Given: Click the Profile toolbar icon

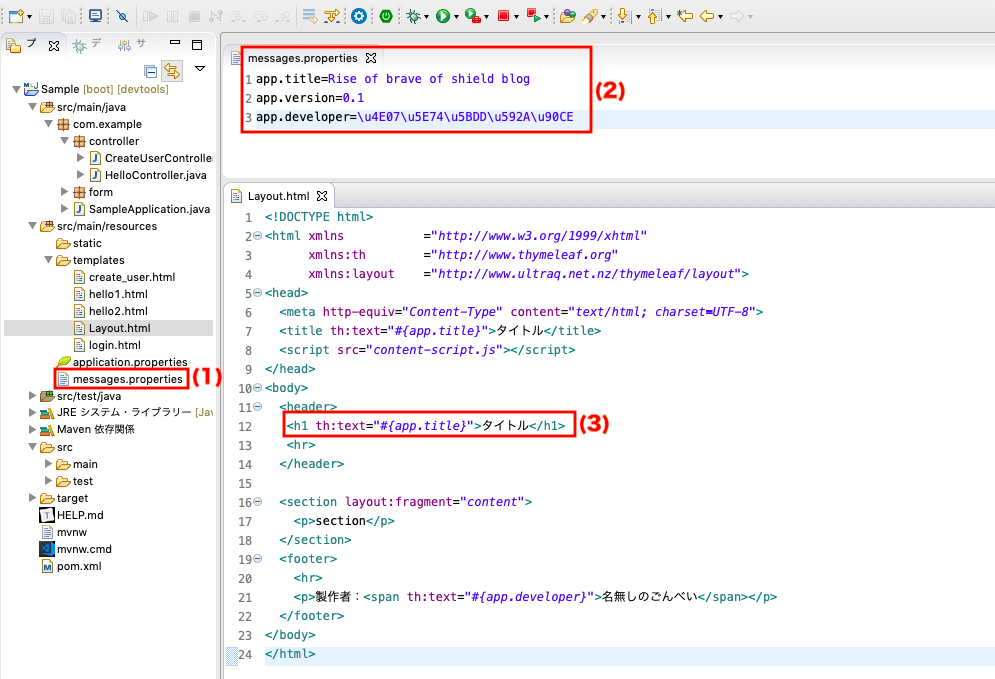Looking at the screenshot, I should (470, 16).
